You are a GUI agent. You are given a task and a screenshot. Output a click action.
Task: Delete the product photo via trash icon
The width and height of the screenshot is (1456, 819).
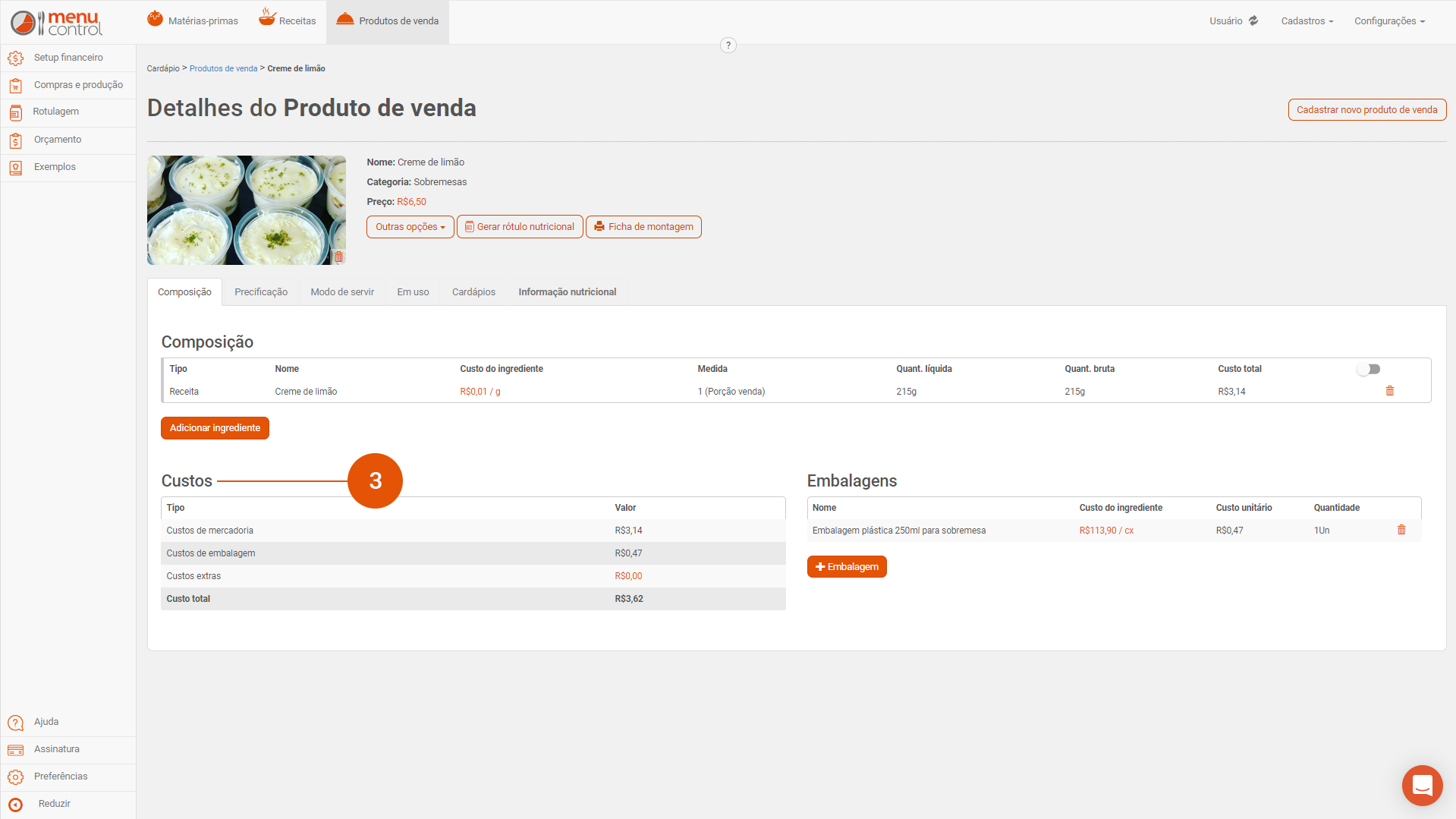pos(339,257)
